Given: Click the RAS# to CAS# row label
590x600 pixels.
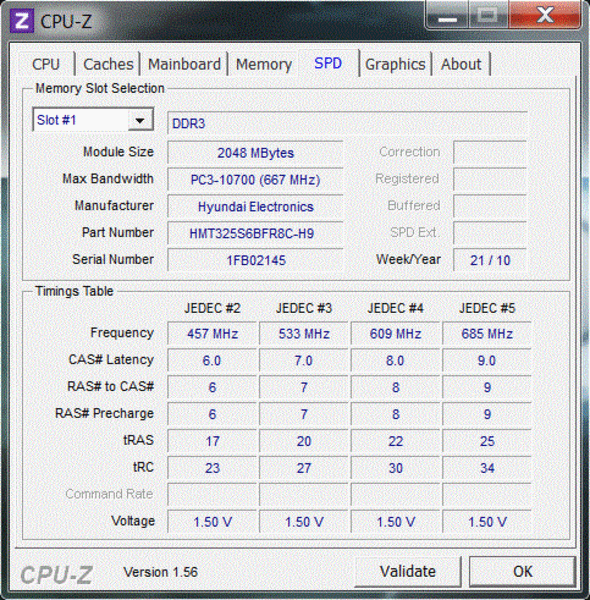Looking at the screenshot, I should coord(111,386).
